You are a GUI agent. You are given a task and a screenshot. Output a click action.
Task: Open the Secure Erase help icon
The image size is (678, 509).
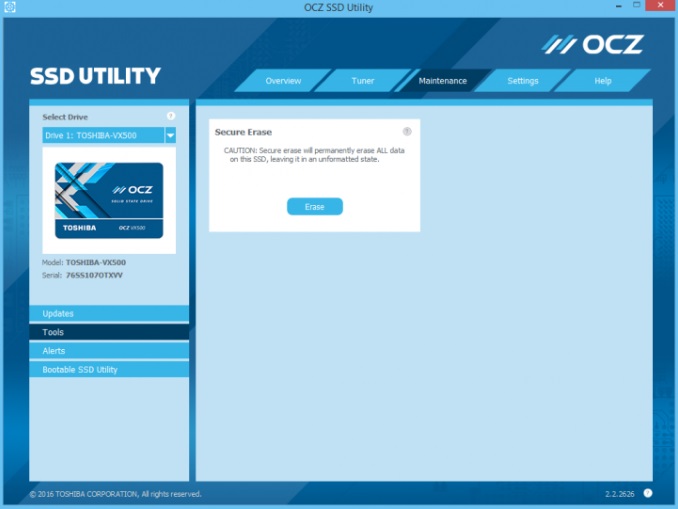click(x=407, y=132)
